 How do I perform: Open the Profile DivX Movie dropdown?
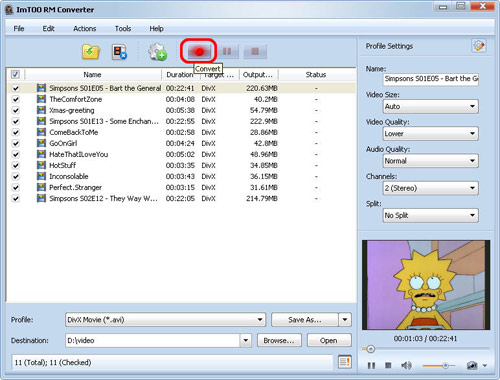(x=165, y=320)
